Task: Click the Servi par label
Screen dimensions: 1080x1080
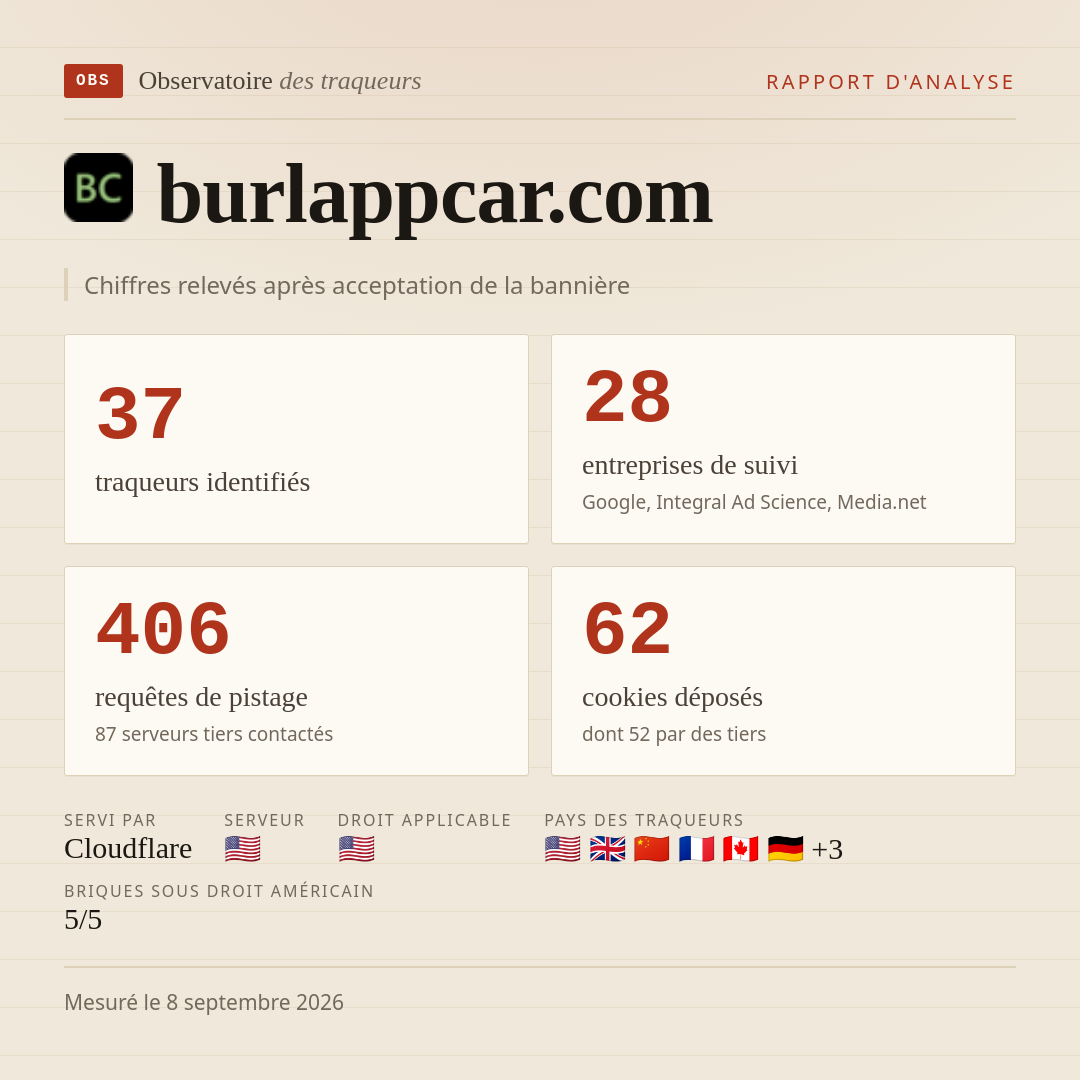Action: point(110,820)
